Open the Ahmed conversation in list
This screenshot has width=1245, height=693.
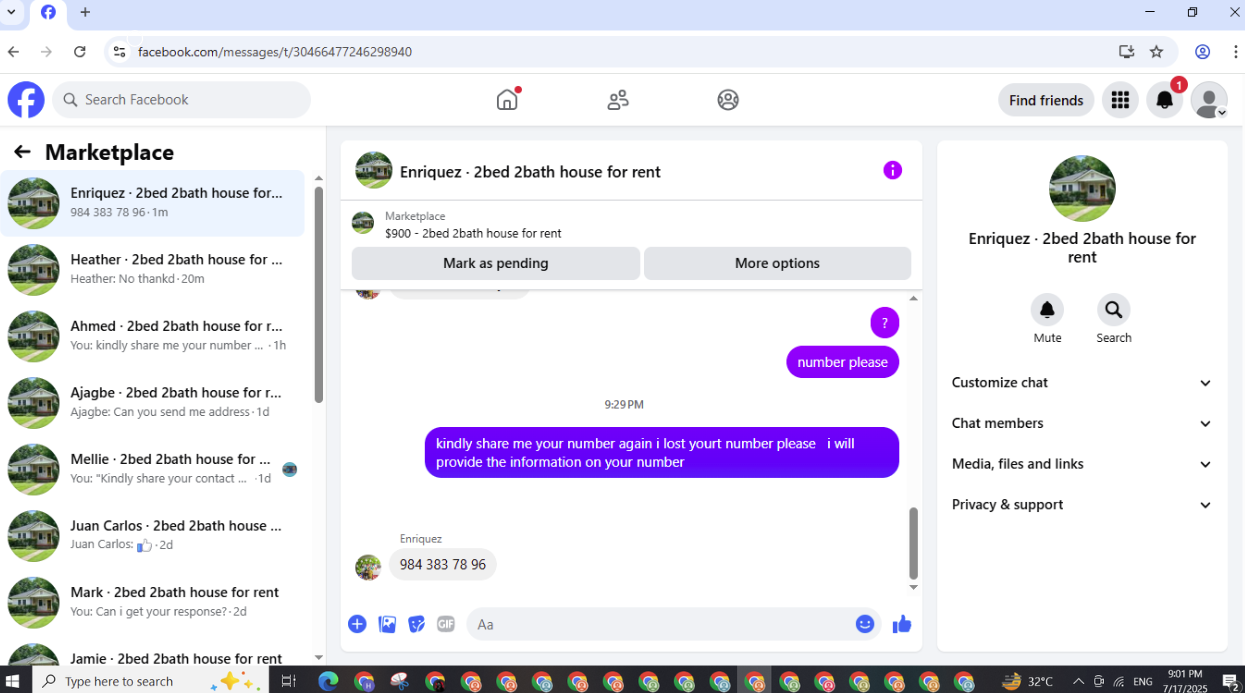[x=153, y=336]
